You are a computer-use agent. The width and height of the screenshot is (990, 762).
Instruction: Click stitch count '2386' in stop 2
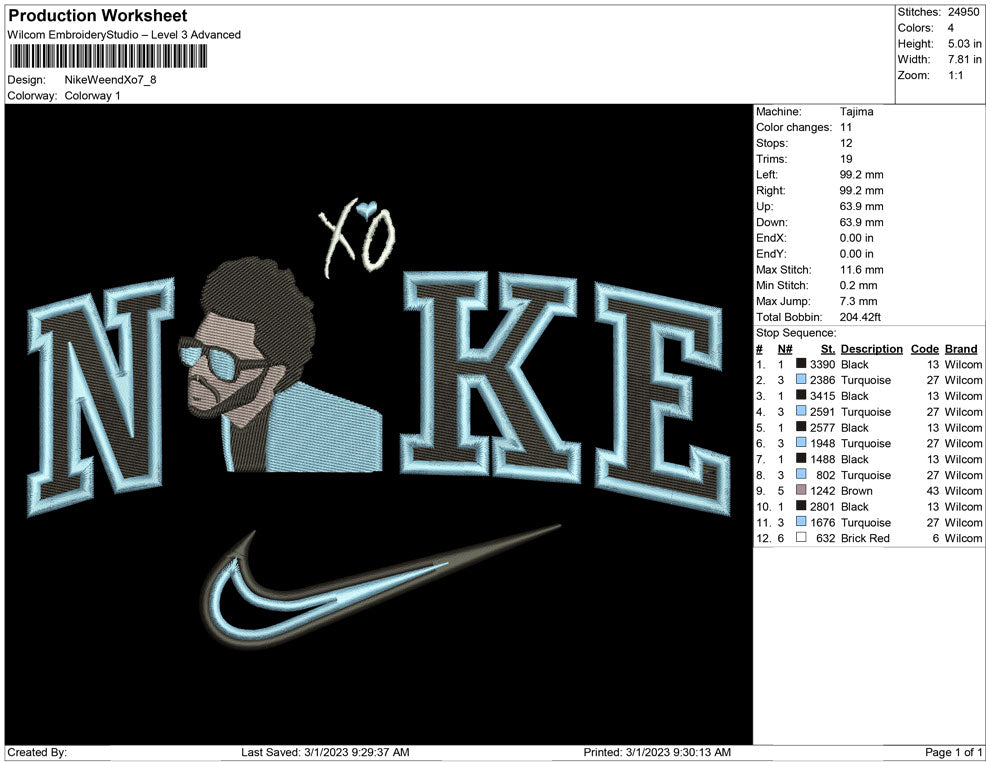coord(822,380)
